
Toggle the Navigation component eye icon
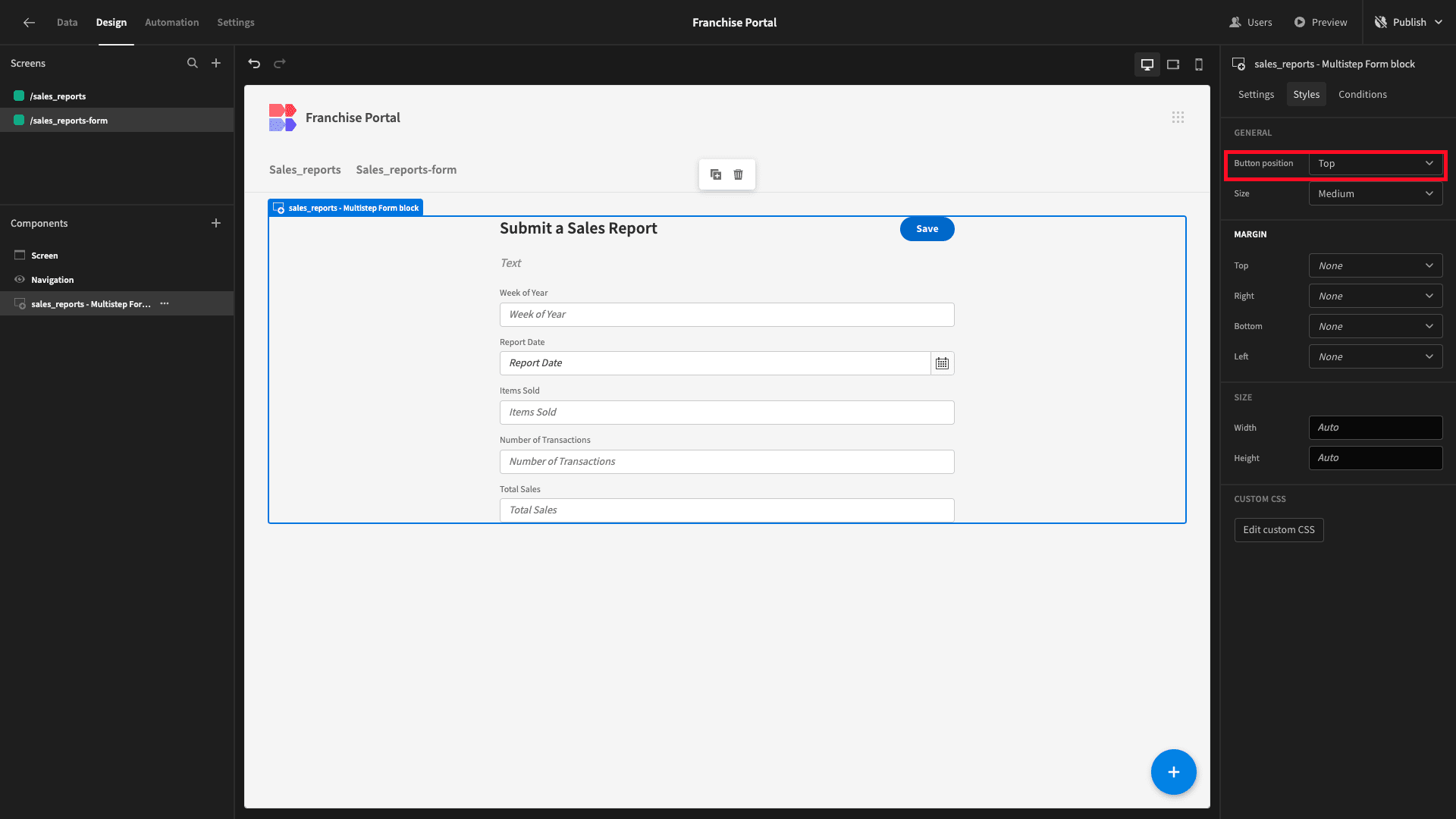[20, 280]
